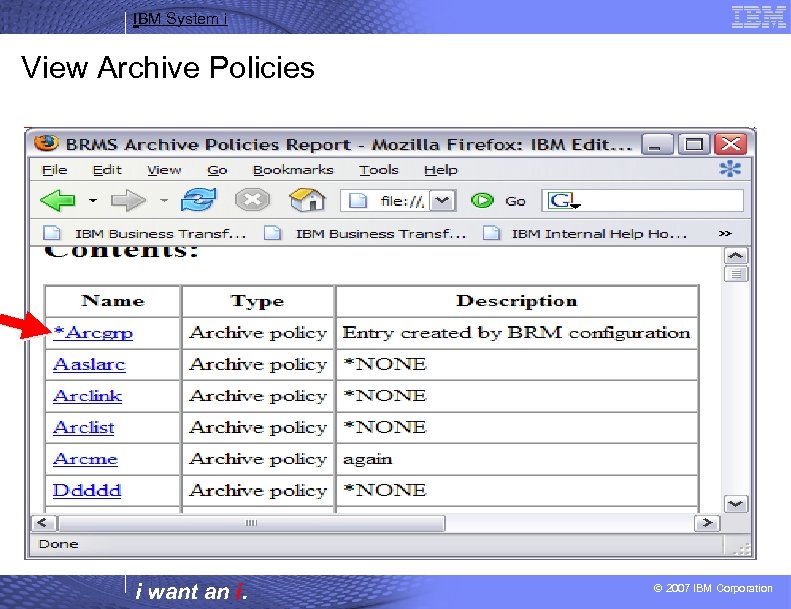
Task: Open the Back button history dropdown
Action: tap(93, 201)
